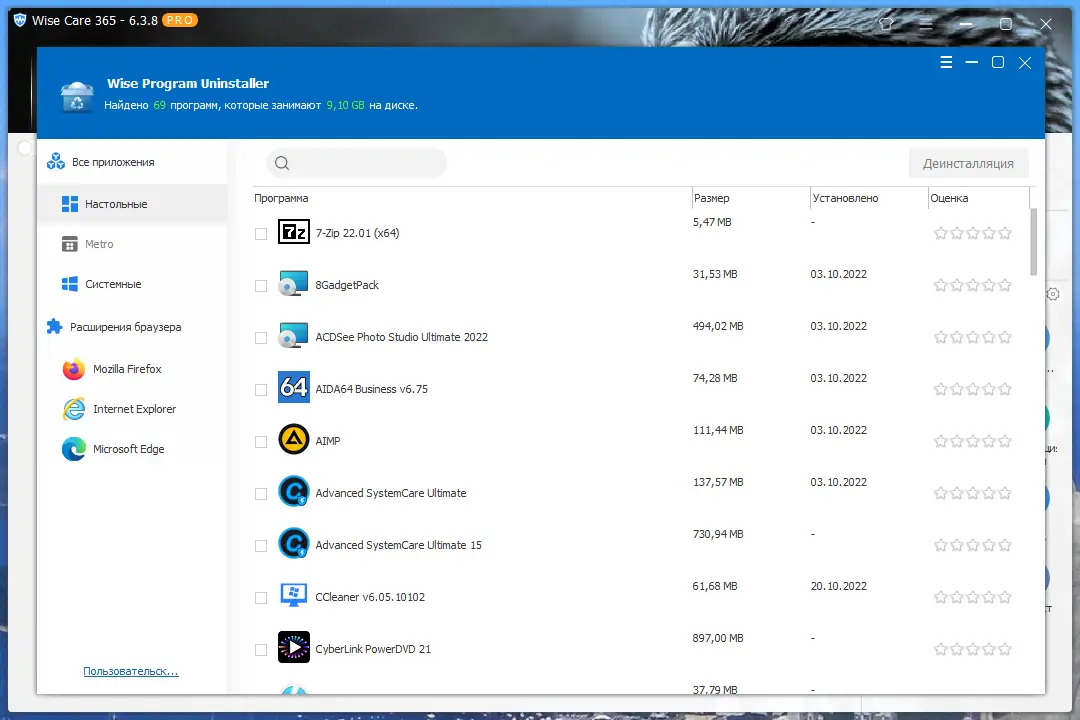This screenshot has width=1080, height=720.
Task: Click the CyberLink PowerDVD 21 icon
Action: click(x=293, y=648)
